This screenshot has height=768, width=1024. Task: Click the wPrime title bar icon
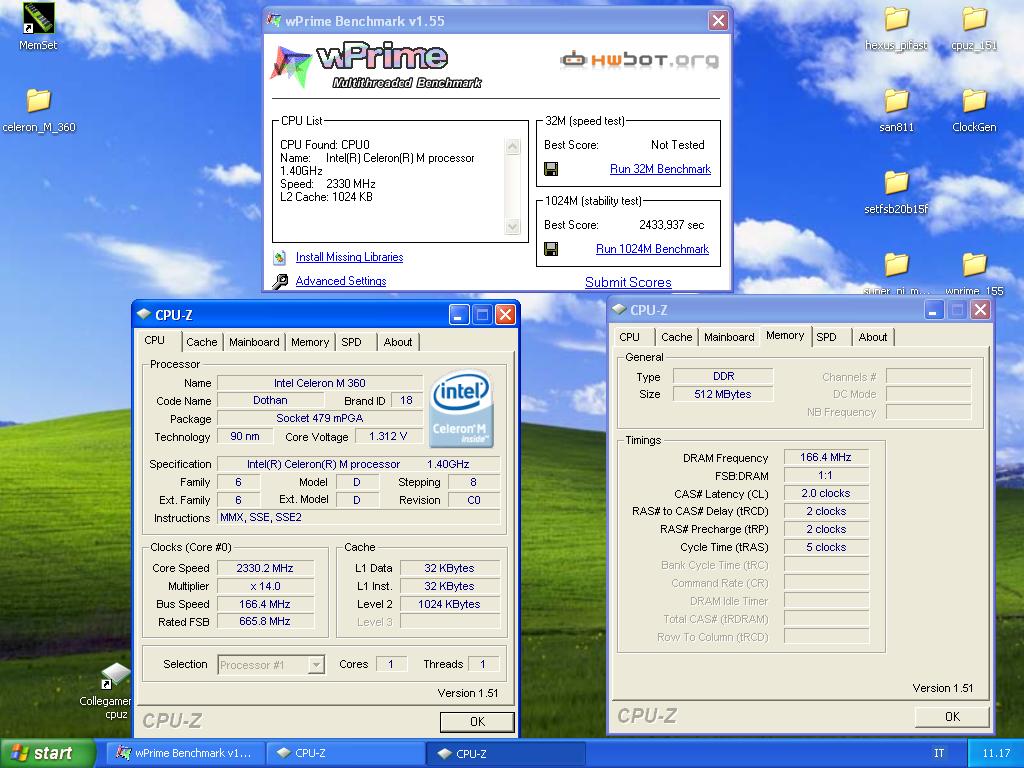tap(274, 20)
